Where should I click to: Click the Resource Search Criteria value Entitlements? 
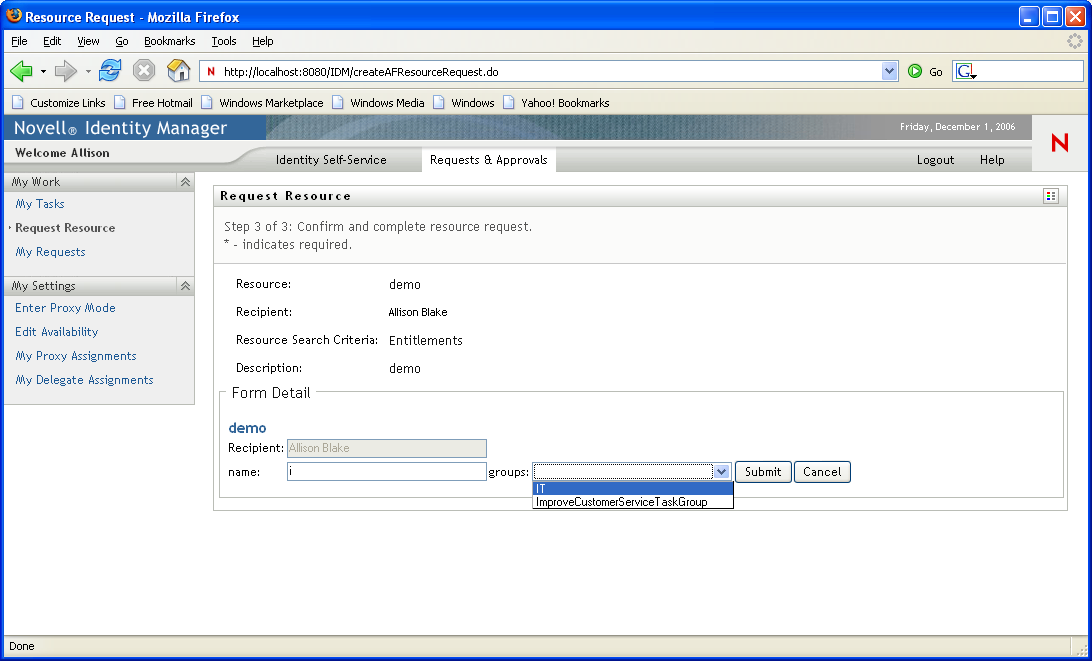coord(426,341)
